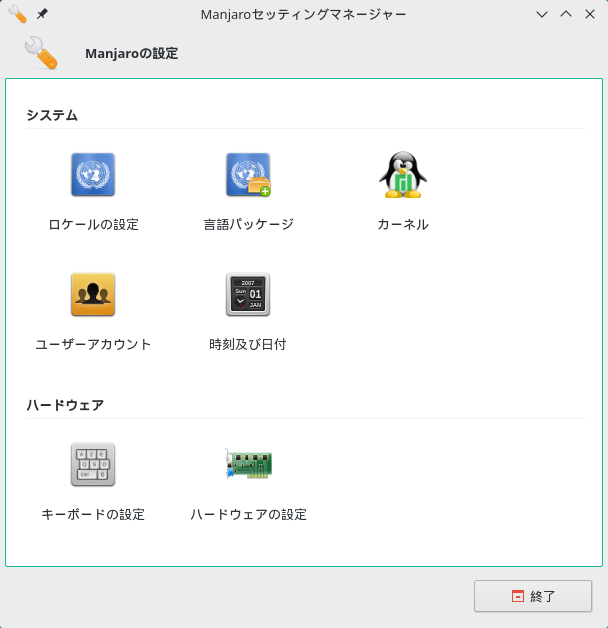608x628 pixels.
Task: Open the カーネル penguin icon
Action: [x=403, y=175]
